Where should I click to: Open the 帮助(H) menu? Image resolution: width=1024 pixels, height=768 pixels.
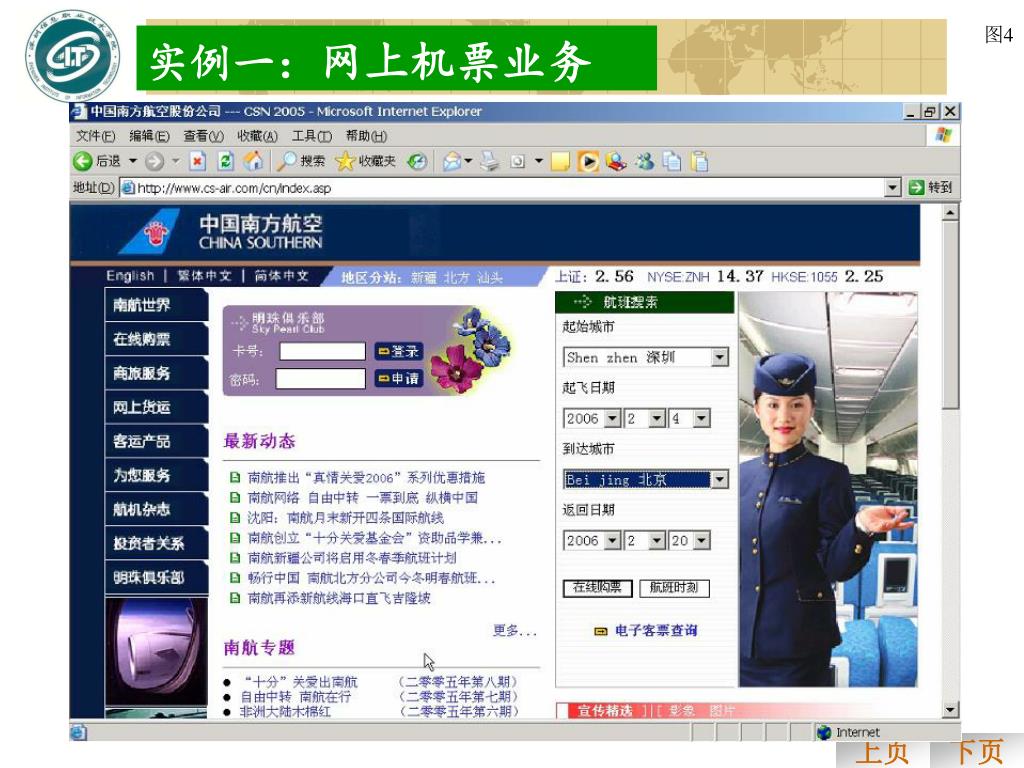point(366,136)
